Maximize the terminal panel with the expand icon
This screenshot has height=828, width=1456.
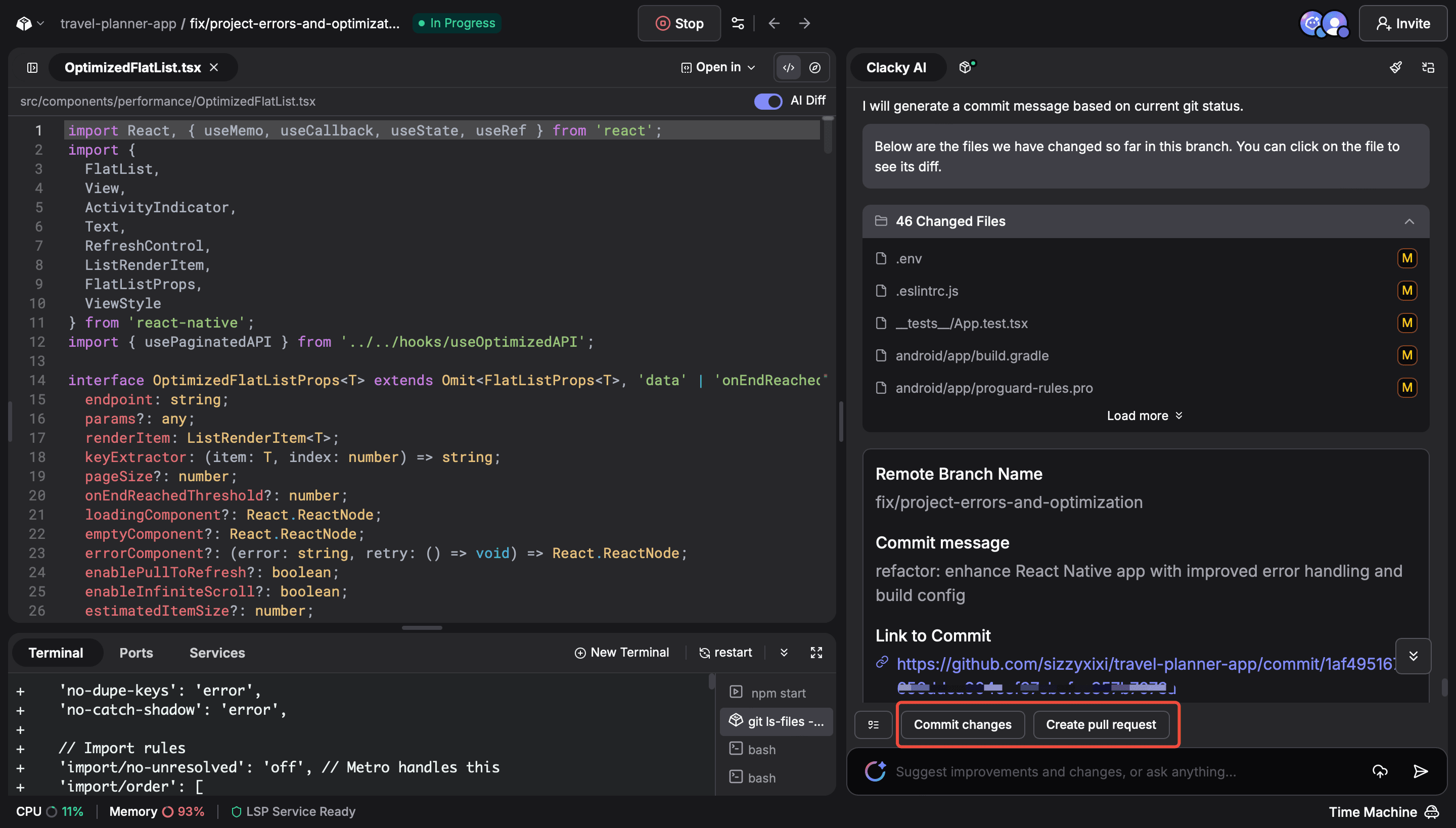tap(816, 653)
